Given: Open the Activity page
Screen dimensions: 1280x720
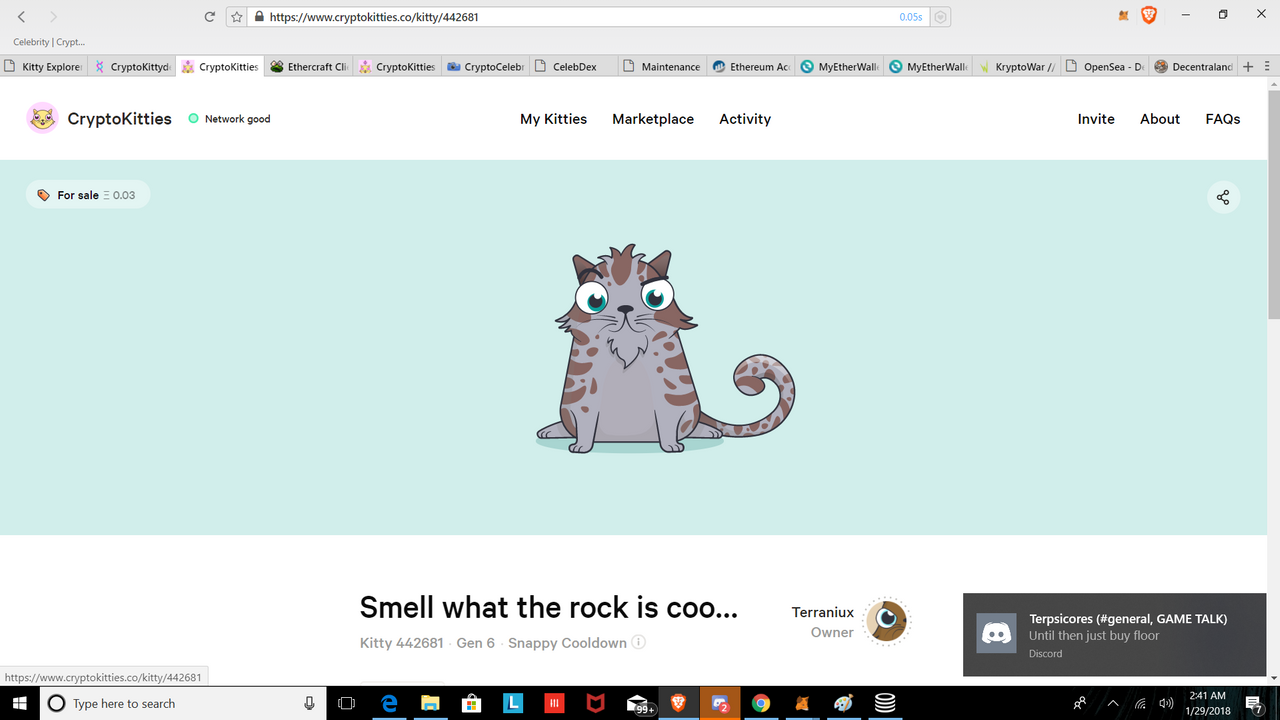Looking at the screenshot, I should 745,119.
